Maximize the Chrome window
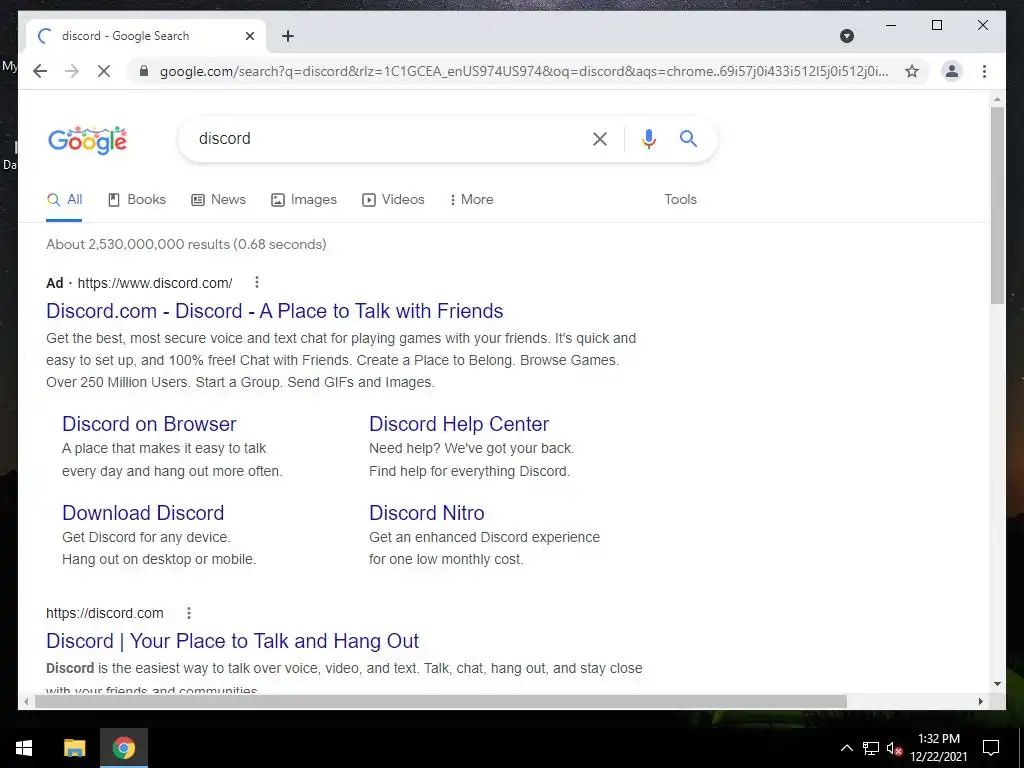1024x768 pixels. pos(936,25)
